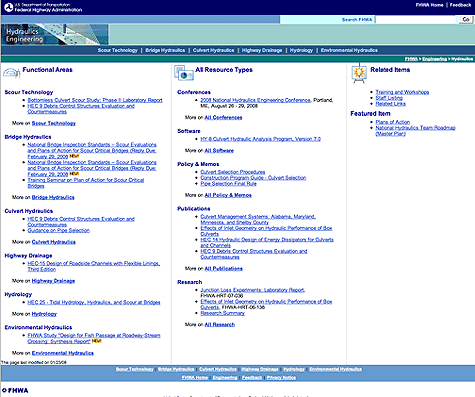The height and width of the screenshot is (397, 475).
Task: Open More on Environmental Hydraulics link
Action: click(63, 353)
